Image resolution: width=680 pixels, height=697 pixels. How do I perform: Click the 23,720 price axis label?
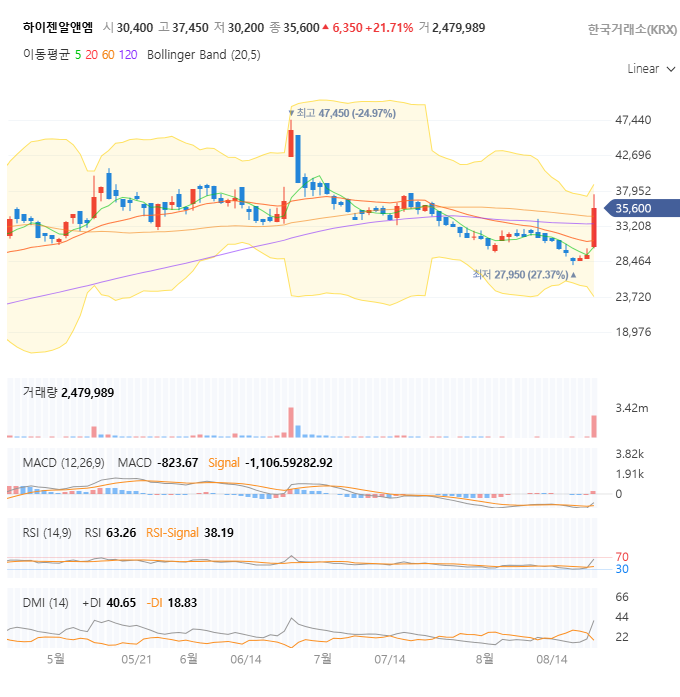coord(633,297)
